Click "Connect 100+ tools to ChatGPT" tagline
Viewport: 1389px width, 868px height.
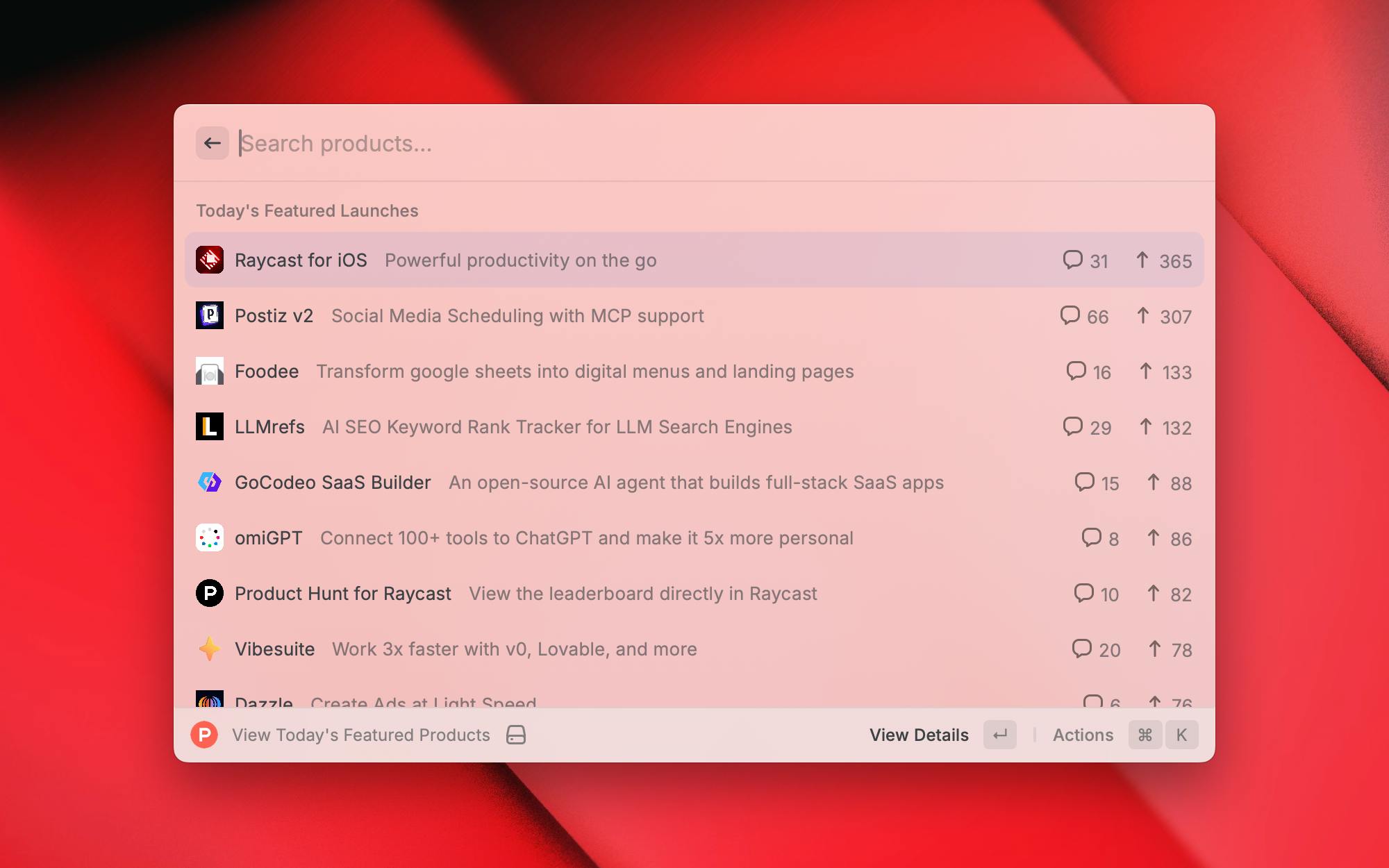587,538
